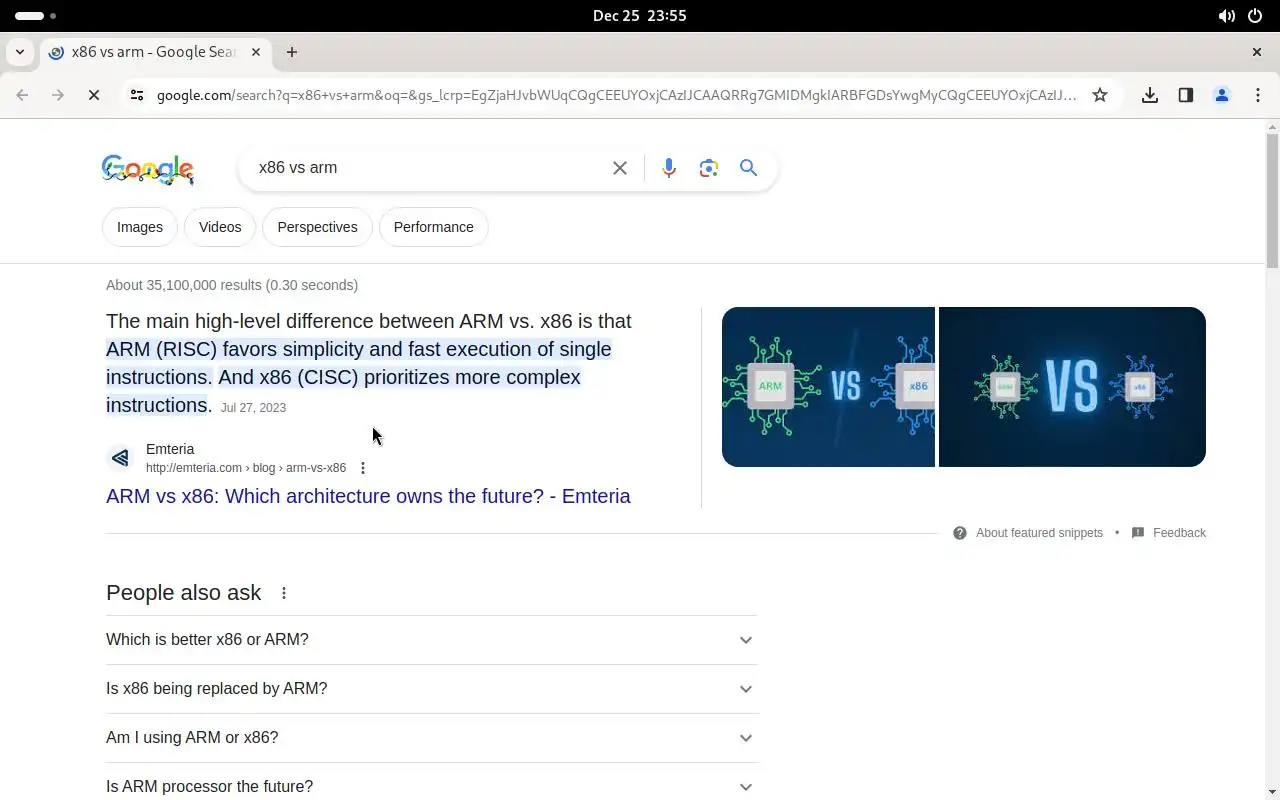Open the system volume icon
Screen dimensions: 1280x800
(1226, 16)
